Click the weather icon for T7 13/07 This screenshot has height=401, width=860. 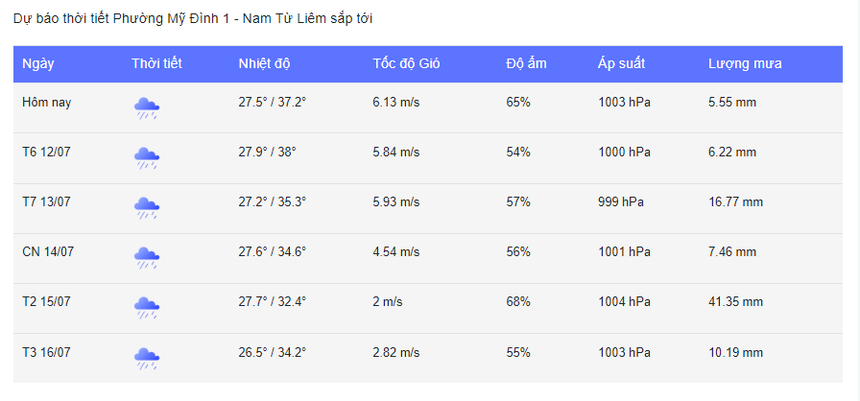pos(147,207)
